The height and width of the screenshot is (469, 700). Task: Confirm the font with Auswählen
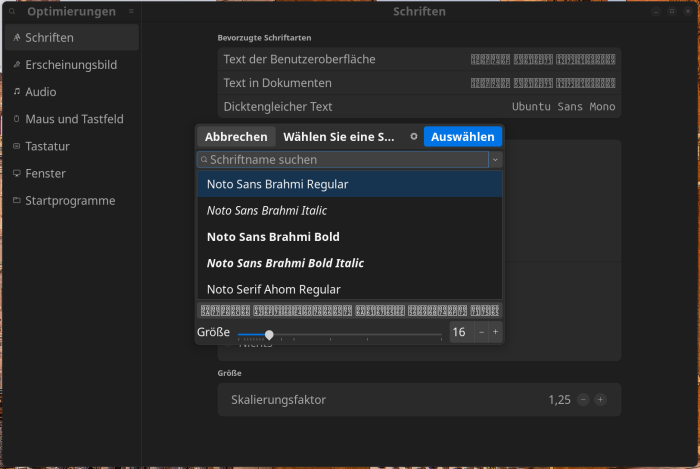(x=462, y=137)
